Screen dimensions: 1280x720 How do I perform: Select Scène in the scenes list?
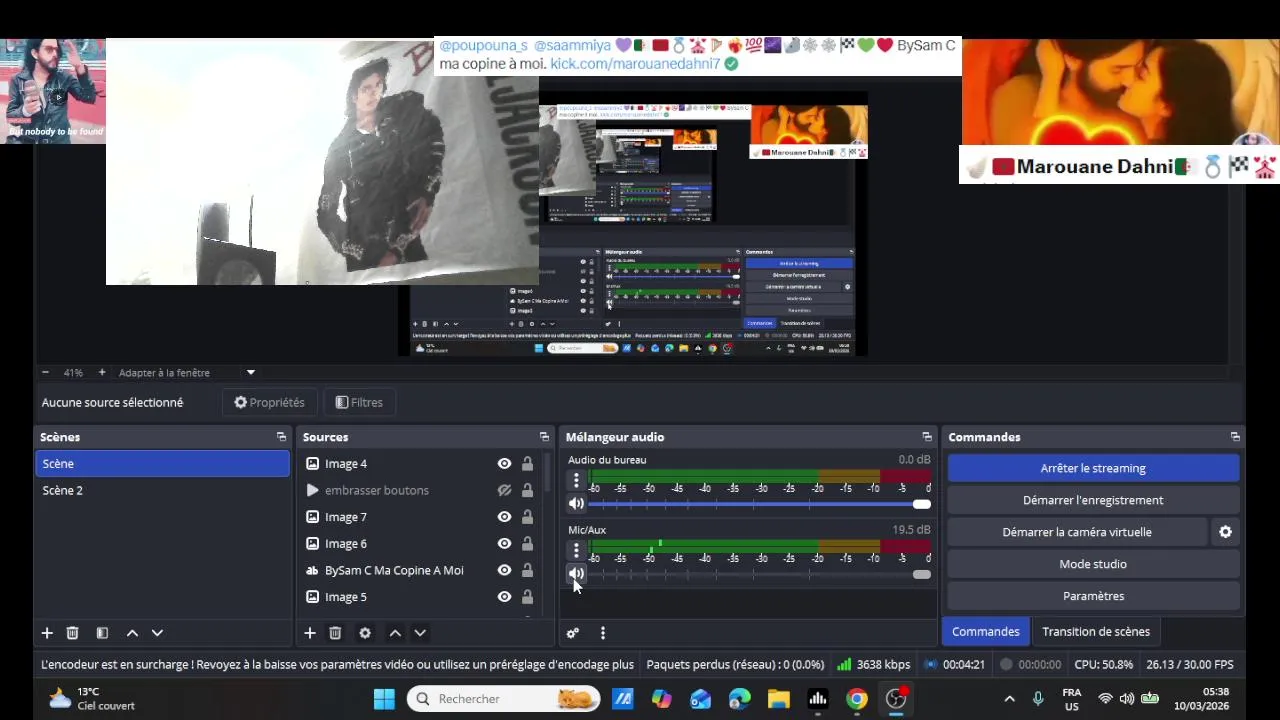pos(162,464)
